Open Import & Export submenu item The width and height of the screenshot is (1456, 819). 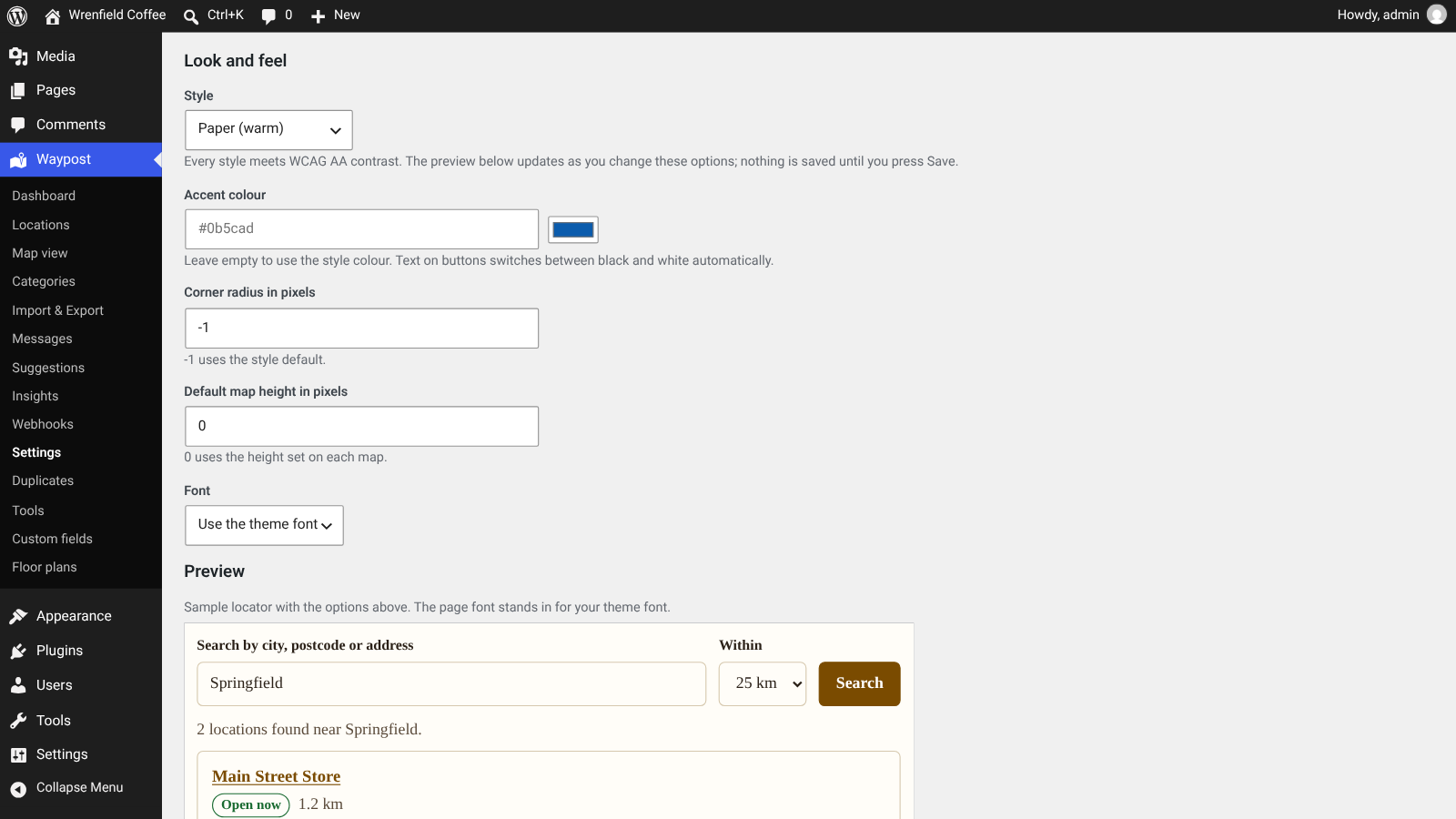click(x=58, y=310)
